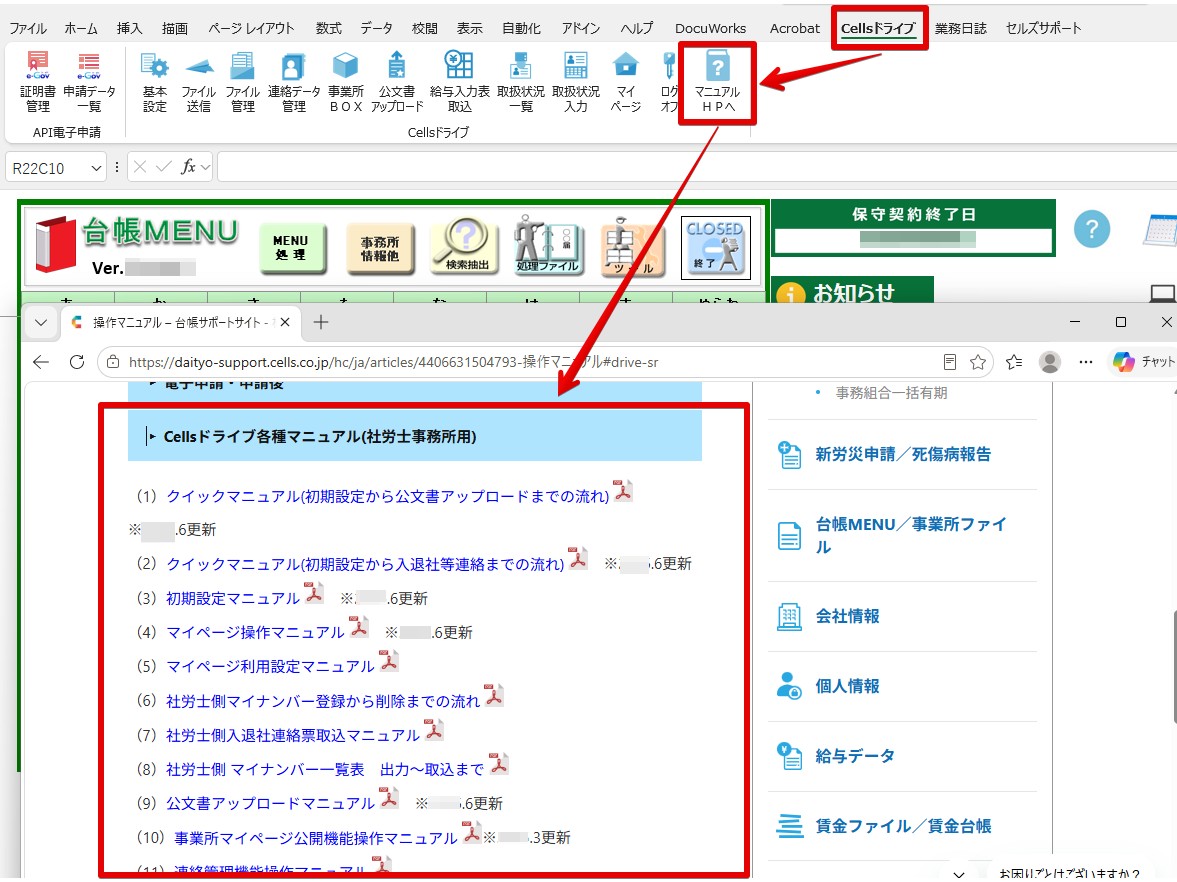Select the 操作マニュアル browser tab
Viewport: 1177px width, 882px height.
(x=180, y=323)
